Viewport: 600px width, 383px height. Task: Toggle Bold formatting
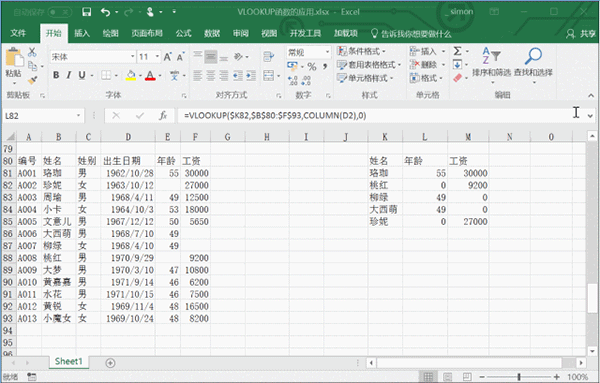pos(56,75)
